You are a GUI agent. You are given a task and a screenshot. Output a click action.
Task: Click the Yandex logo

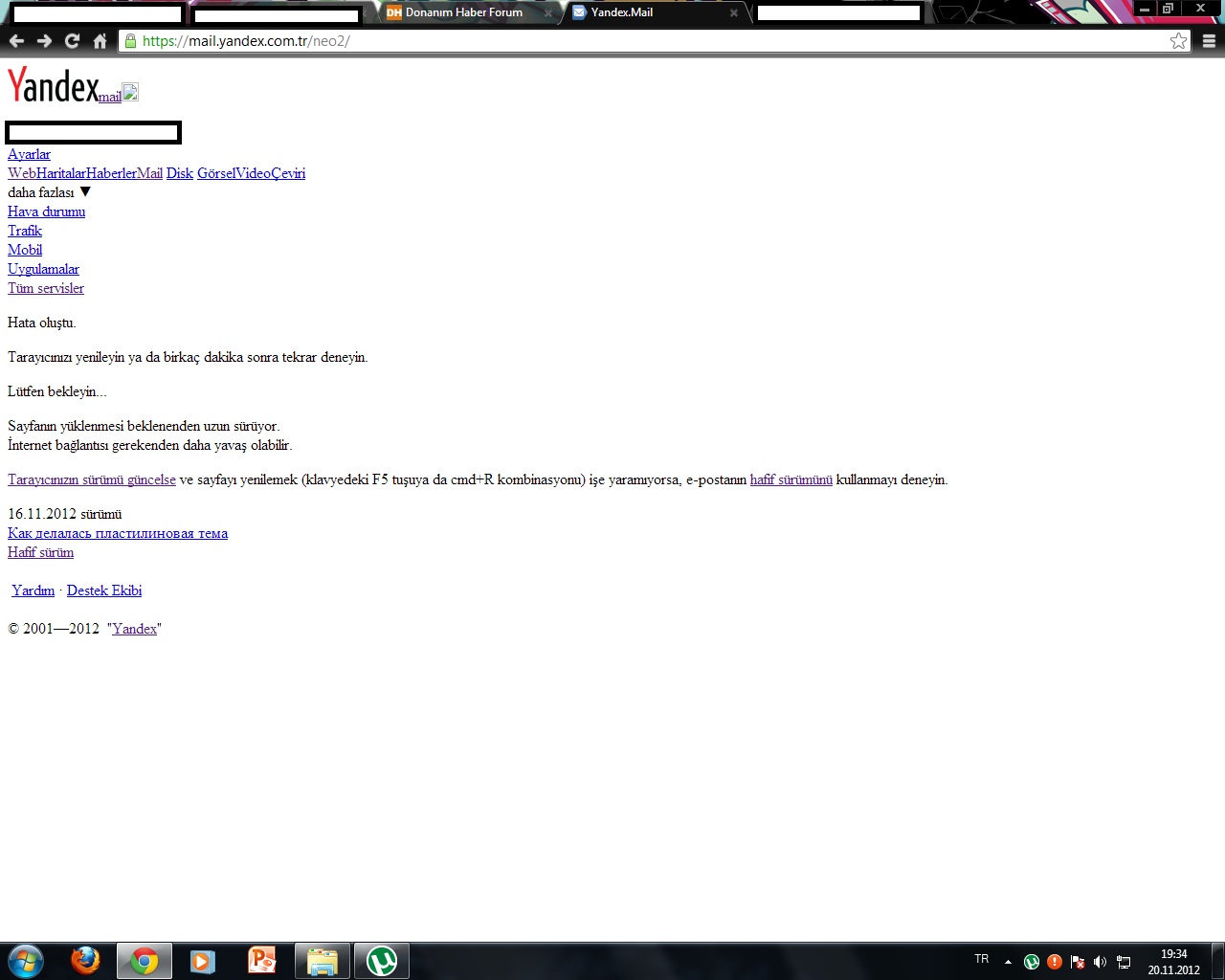tap(53, 85)
